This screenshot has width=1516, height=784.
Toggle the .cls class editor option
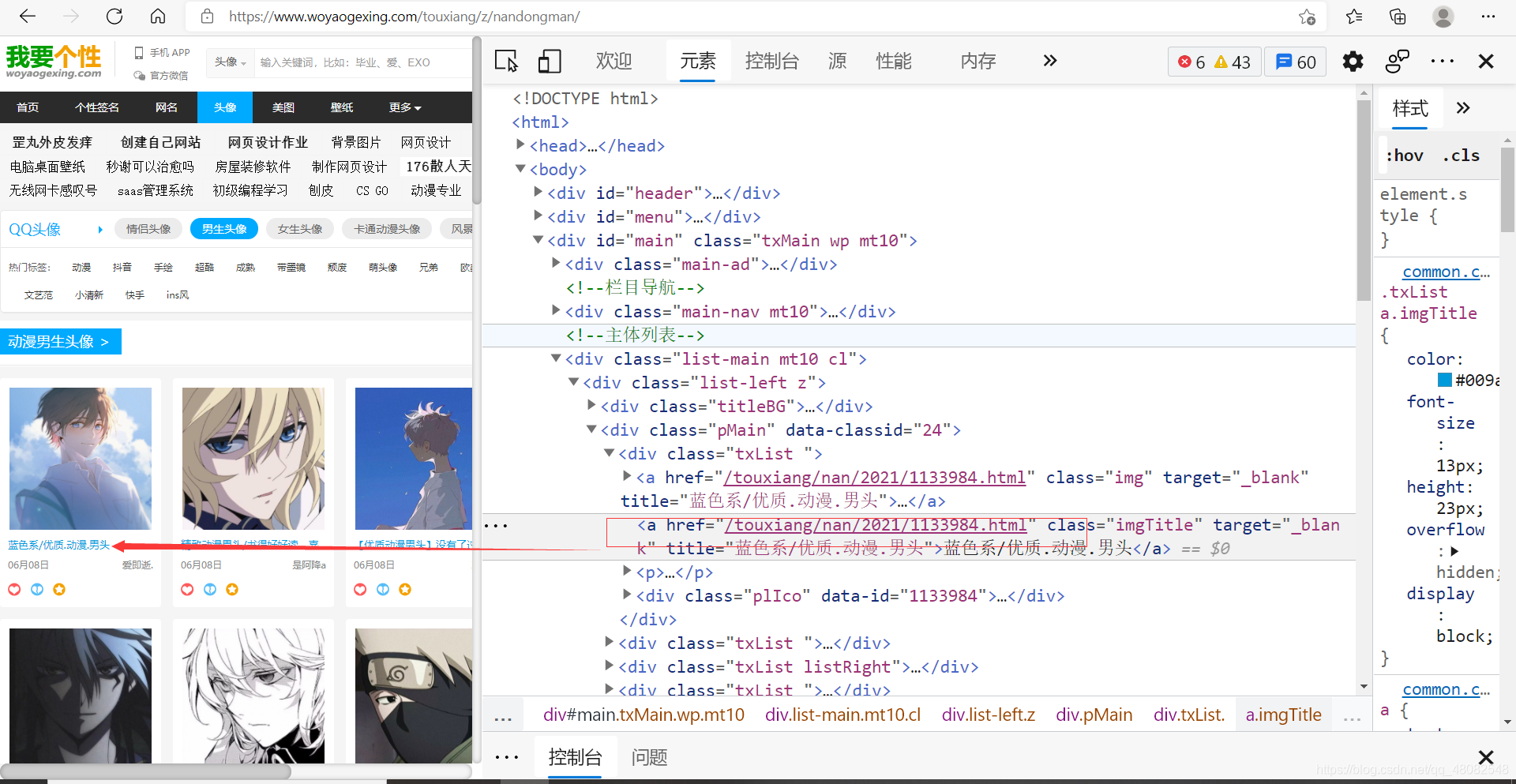[1461, 156]
